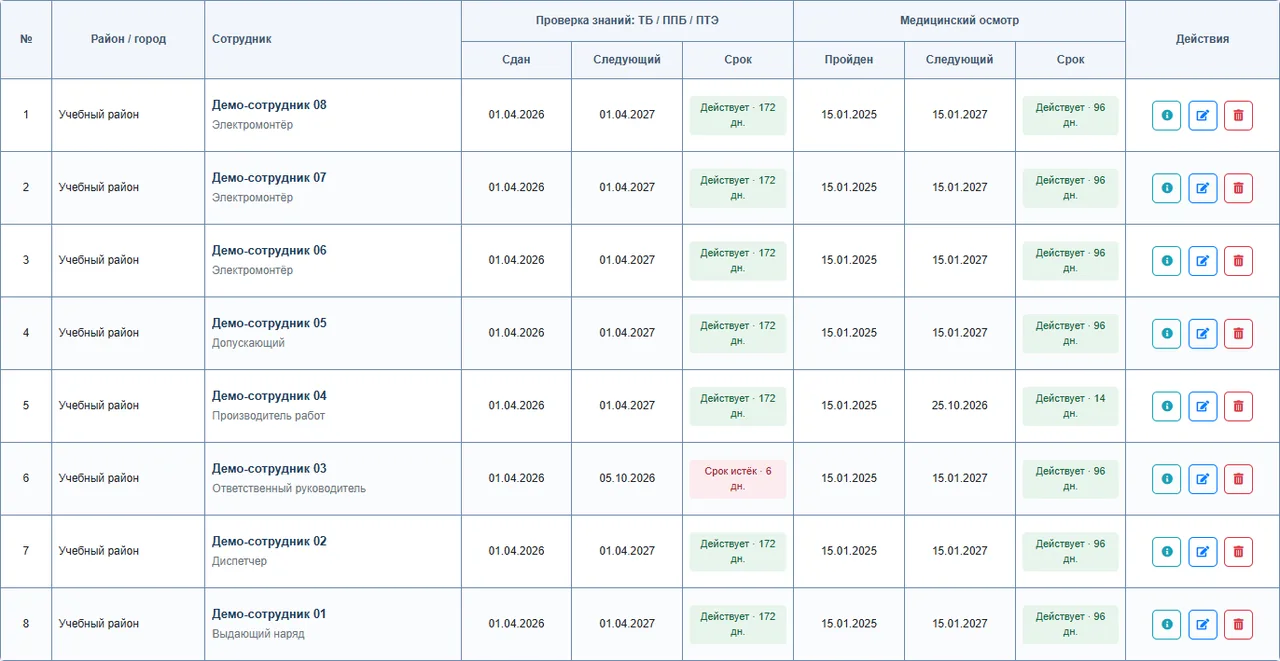Click the Выдающий наряд job title
This screenshot has height=661, width=1280.
[x=258, y=634]
